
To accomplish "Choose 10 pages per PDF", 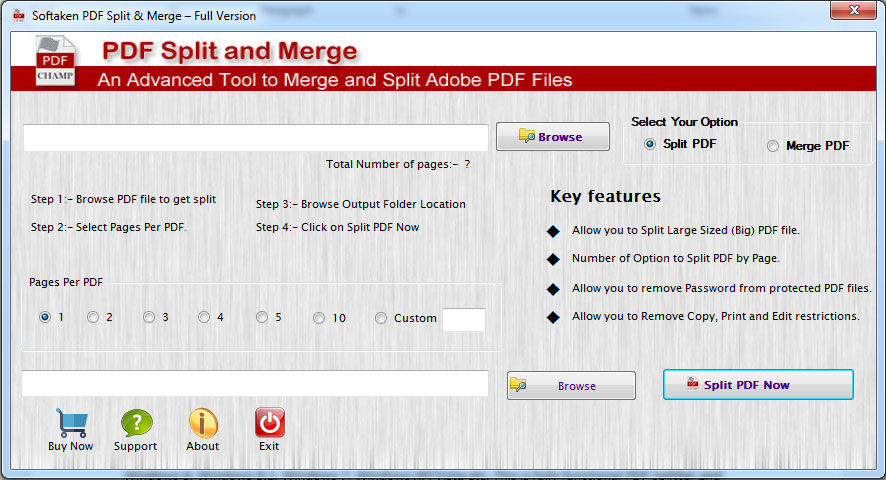I will pos(319,318).
